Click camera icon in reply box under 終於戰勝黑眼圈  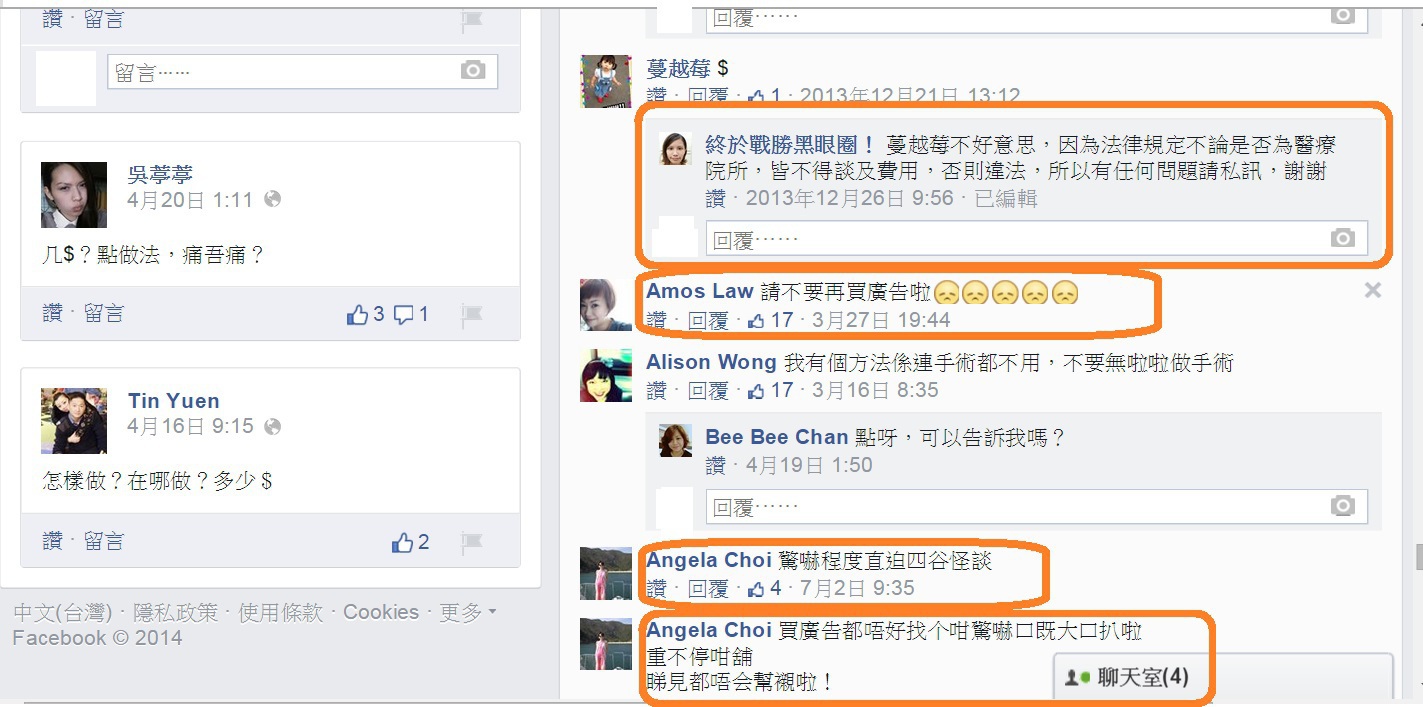(1342, 238)
